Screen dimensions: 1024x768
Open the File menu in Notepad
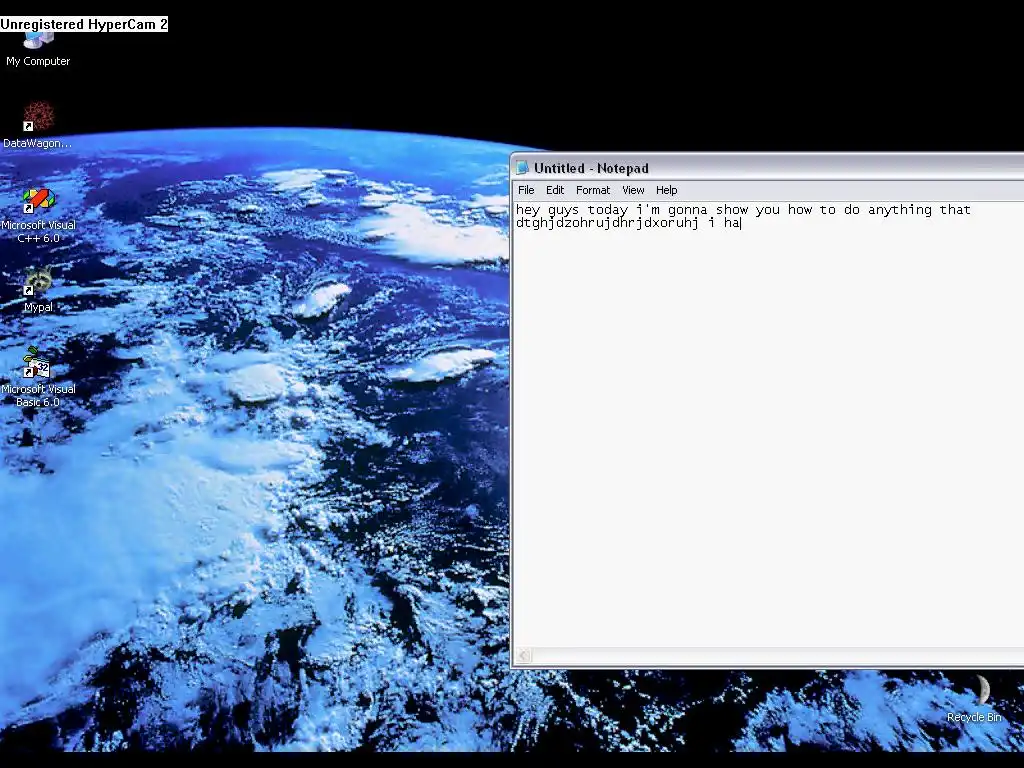(526, 190)
